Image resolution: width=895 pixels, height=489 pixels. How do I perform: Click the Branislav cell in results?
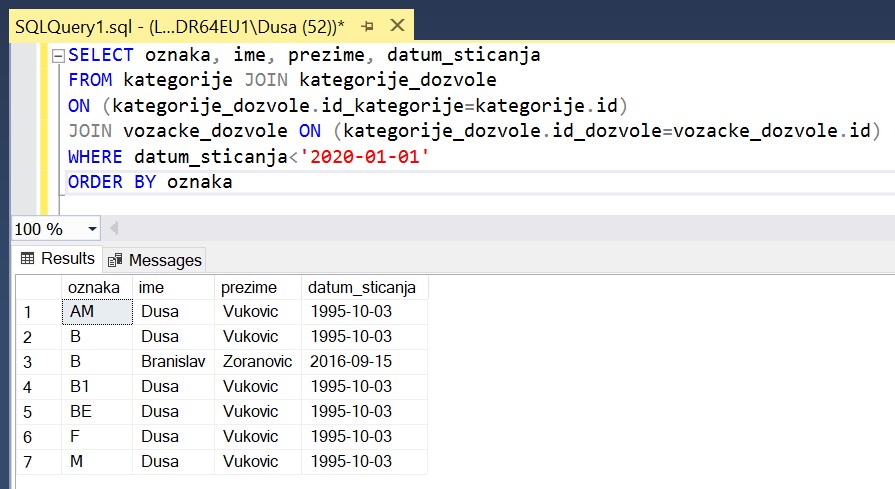click(175, 362)
